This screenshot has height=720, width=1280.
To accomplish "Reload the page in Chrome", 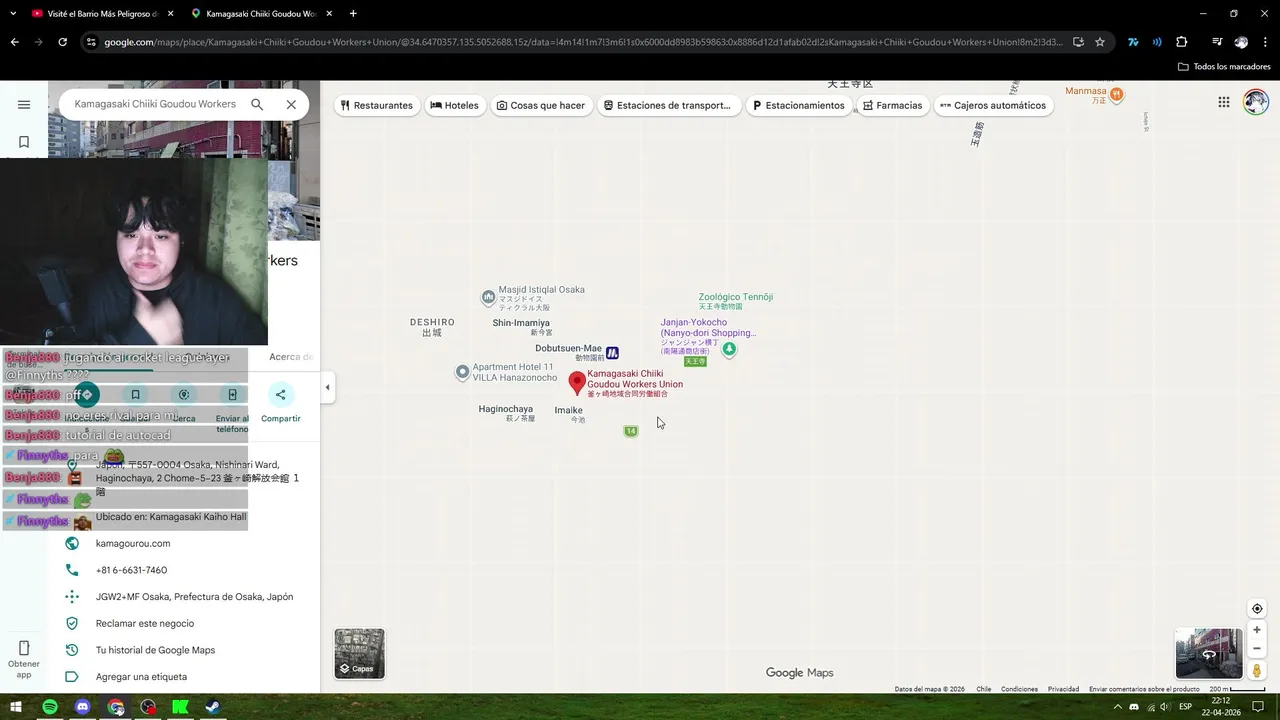I will pos(62,42).
